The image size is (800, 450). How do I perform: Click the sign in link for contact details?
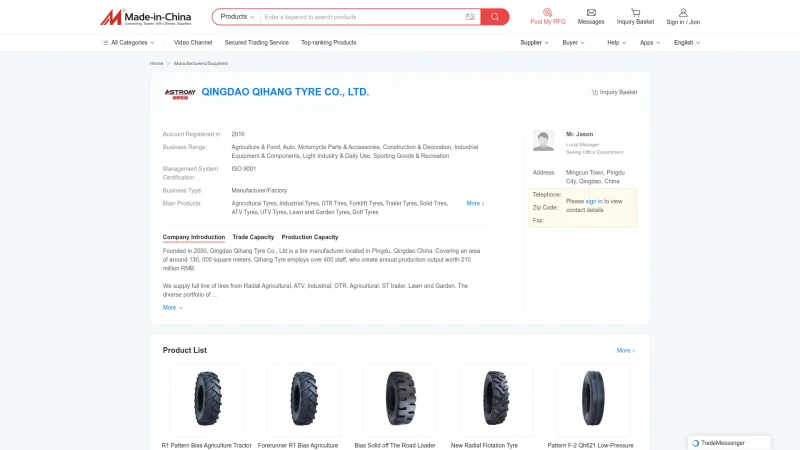(593, 202)
